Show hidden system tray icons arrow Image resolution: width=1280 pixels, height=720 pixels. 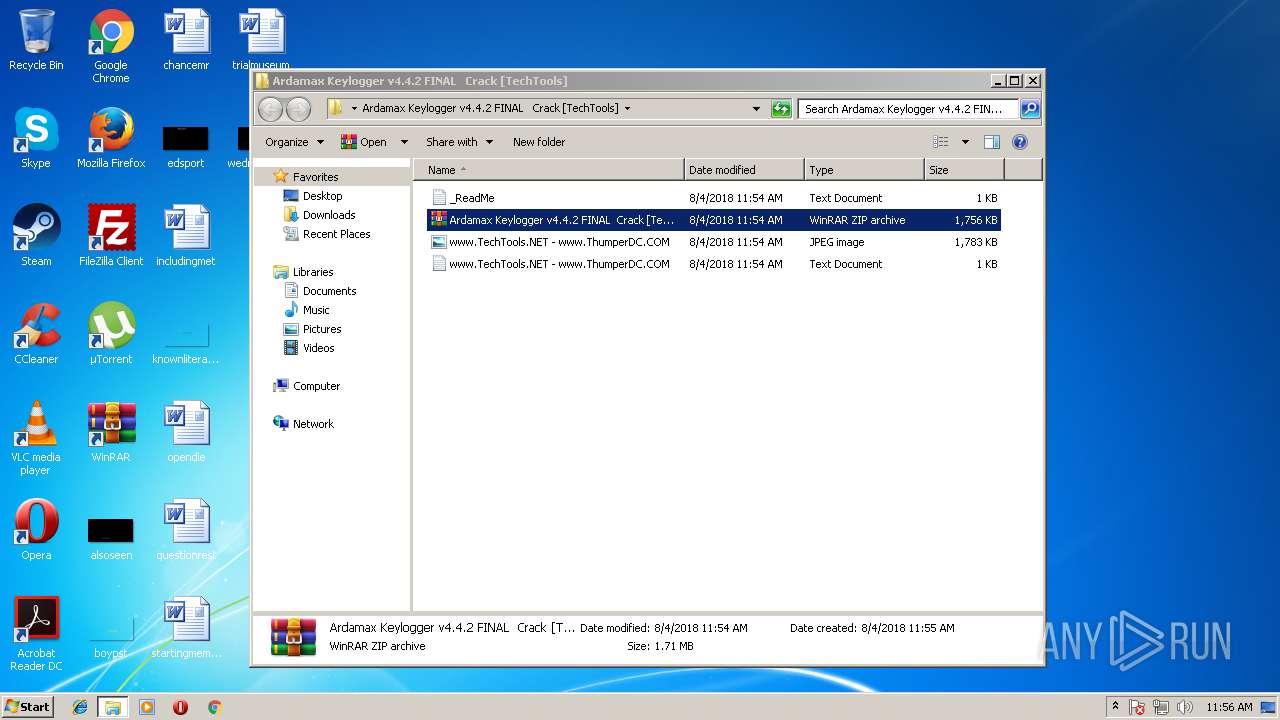(1115, 707)
